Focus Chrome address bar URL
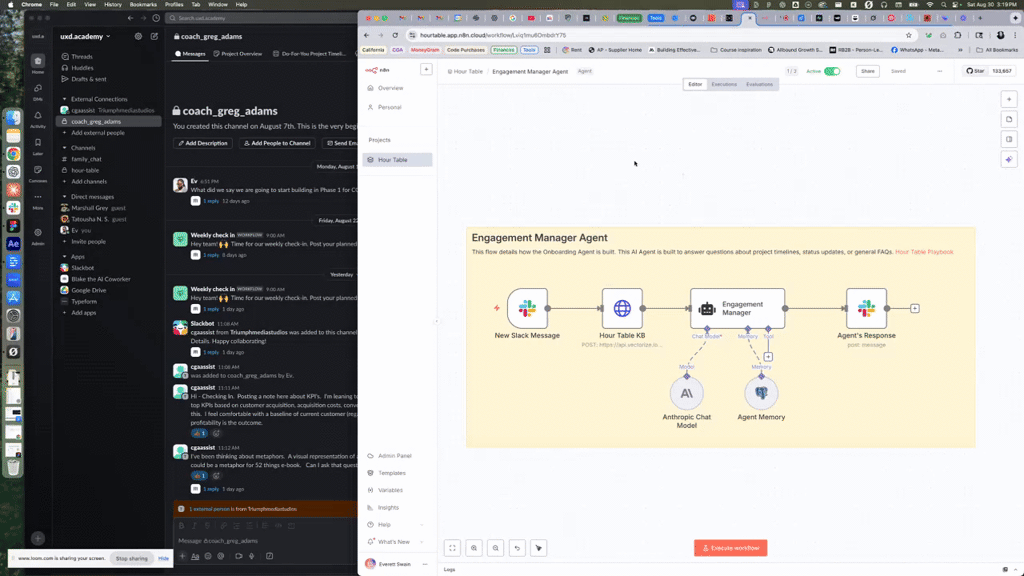This screenshot has width=1024, height=576. point(493,35)
